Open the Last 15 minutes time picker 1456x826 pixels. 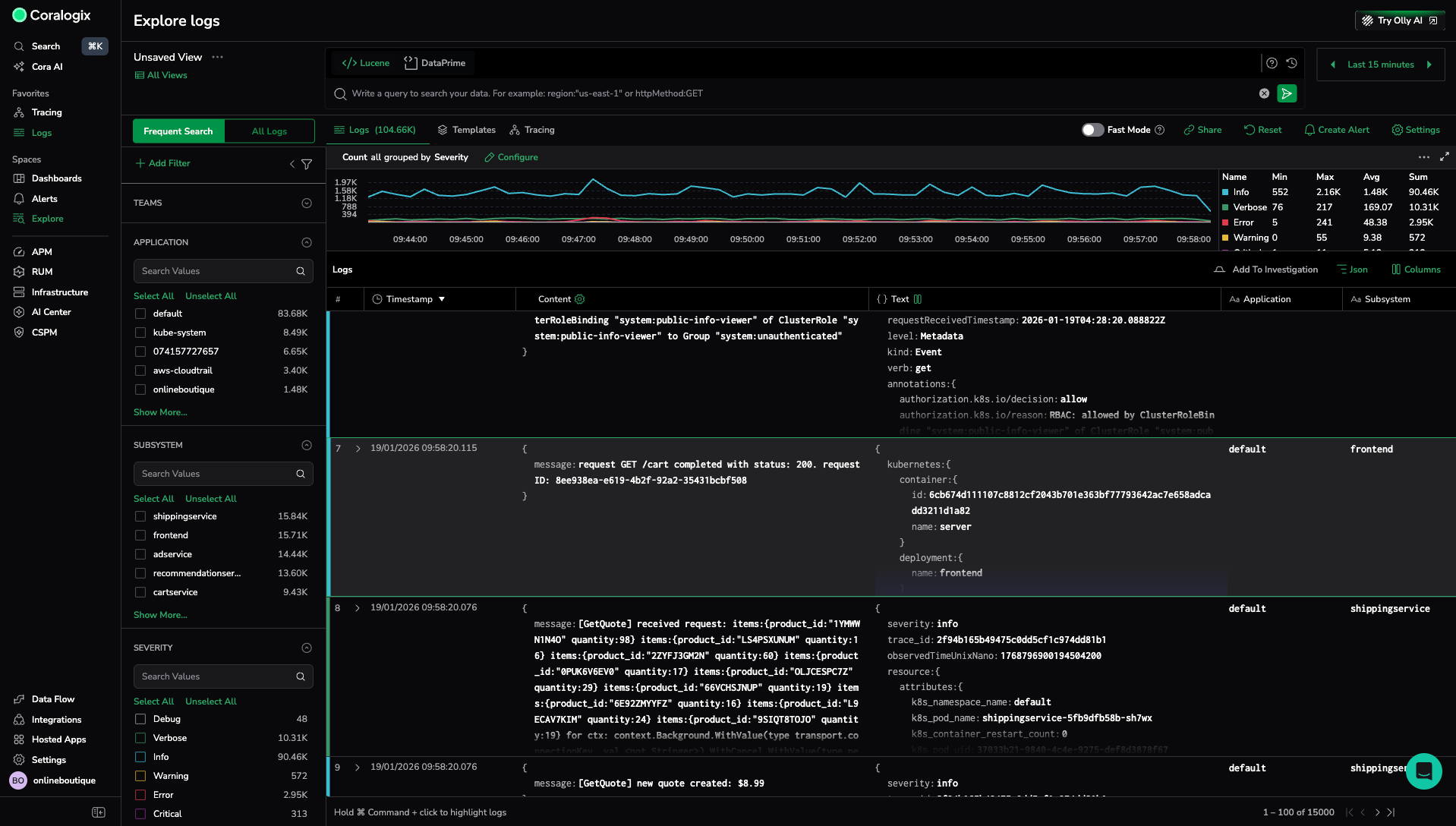point(1380,65)
